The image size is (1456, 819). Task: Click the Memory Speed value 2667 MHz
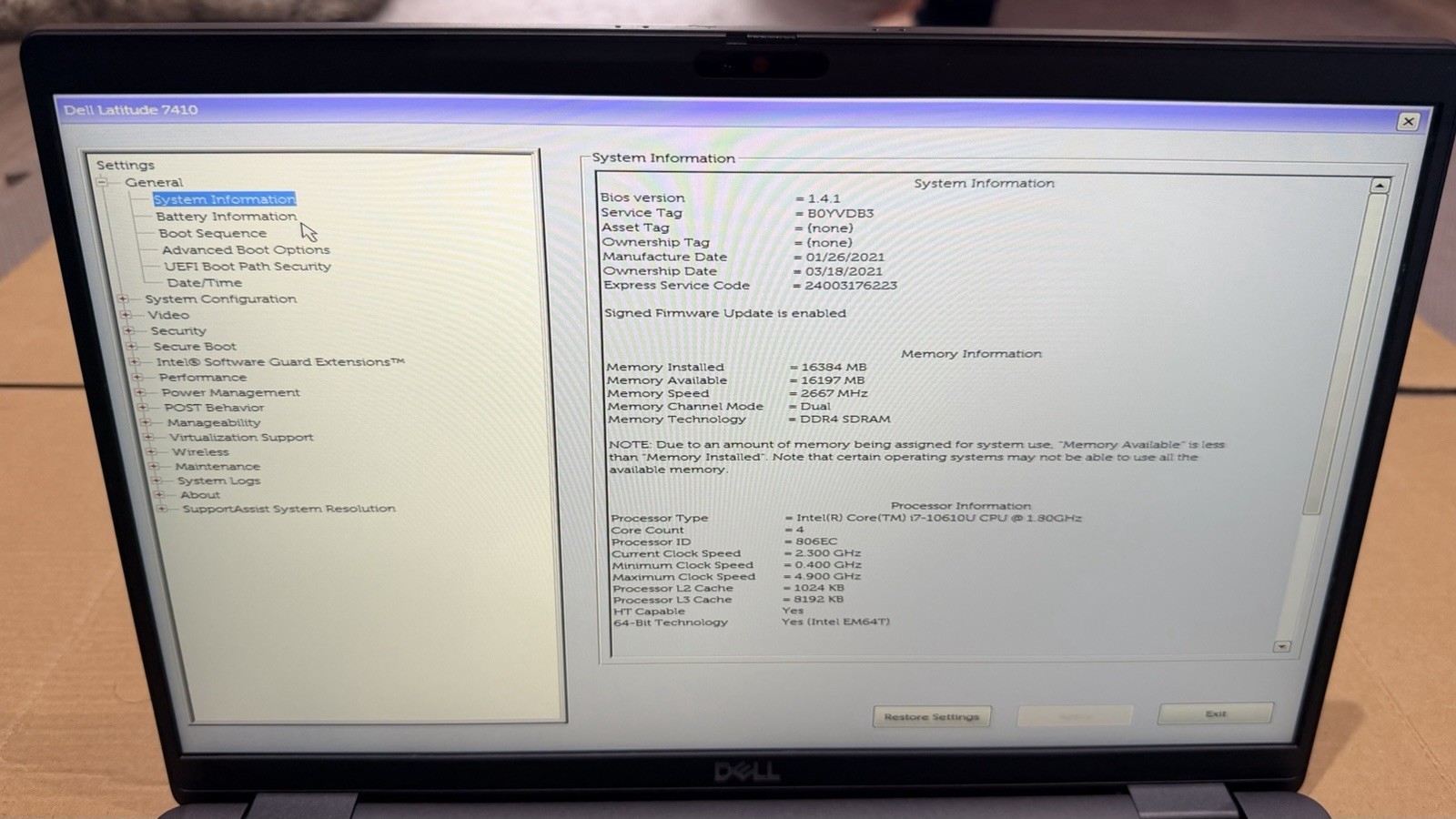coord(834,393)
